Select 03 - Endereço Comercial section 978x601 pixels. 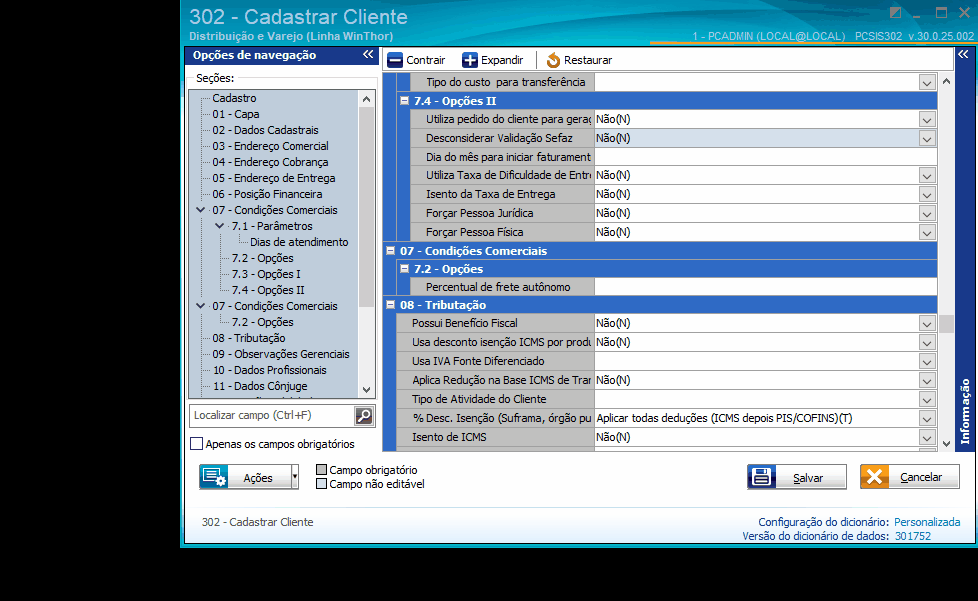click(270, 146)
